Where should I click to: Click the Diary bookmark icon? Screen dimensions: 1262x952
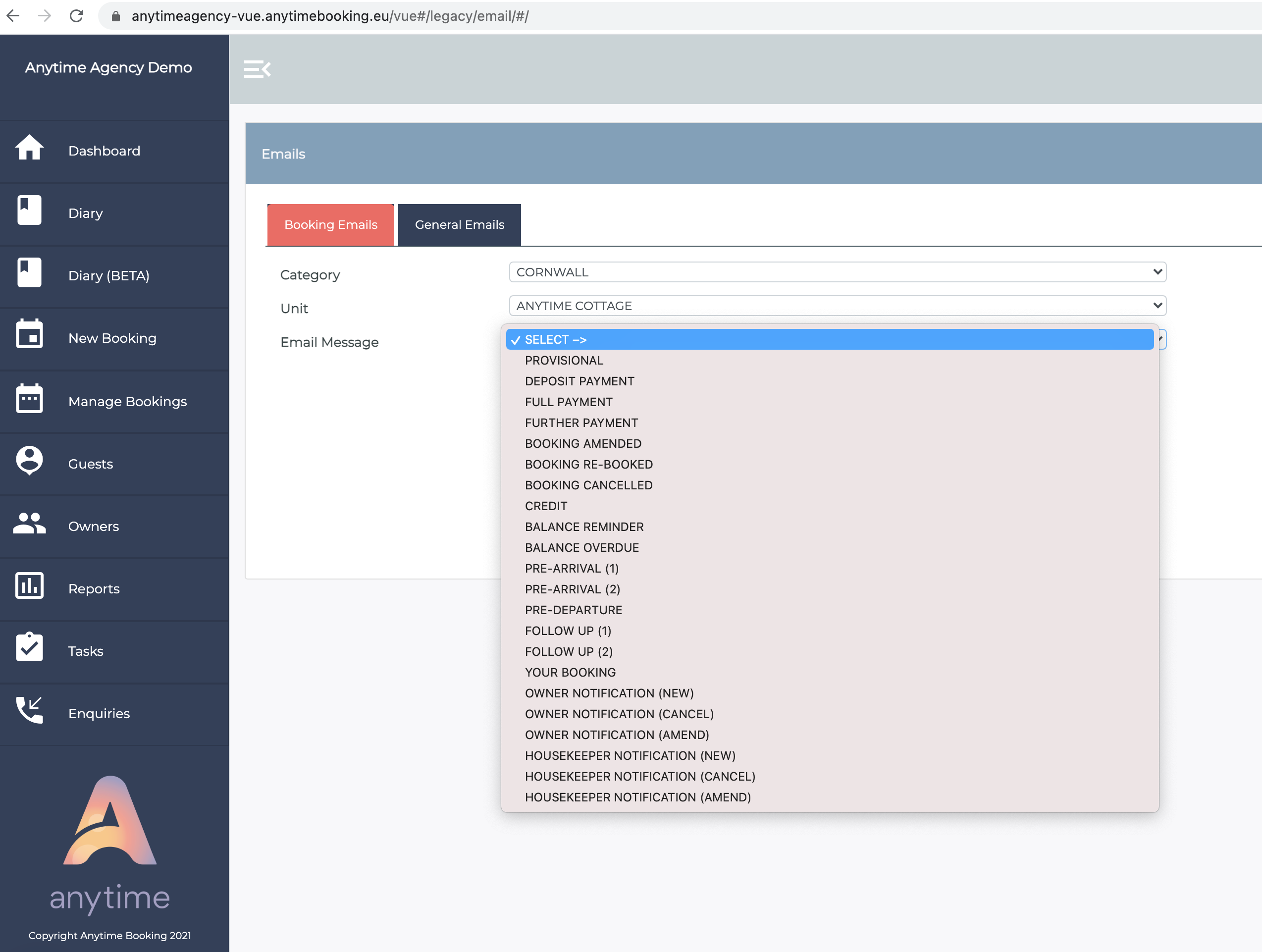[29, 210]
